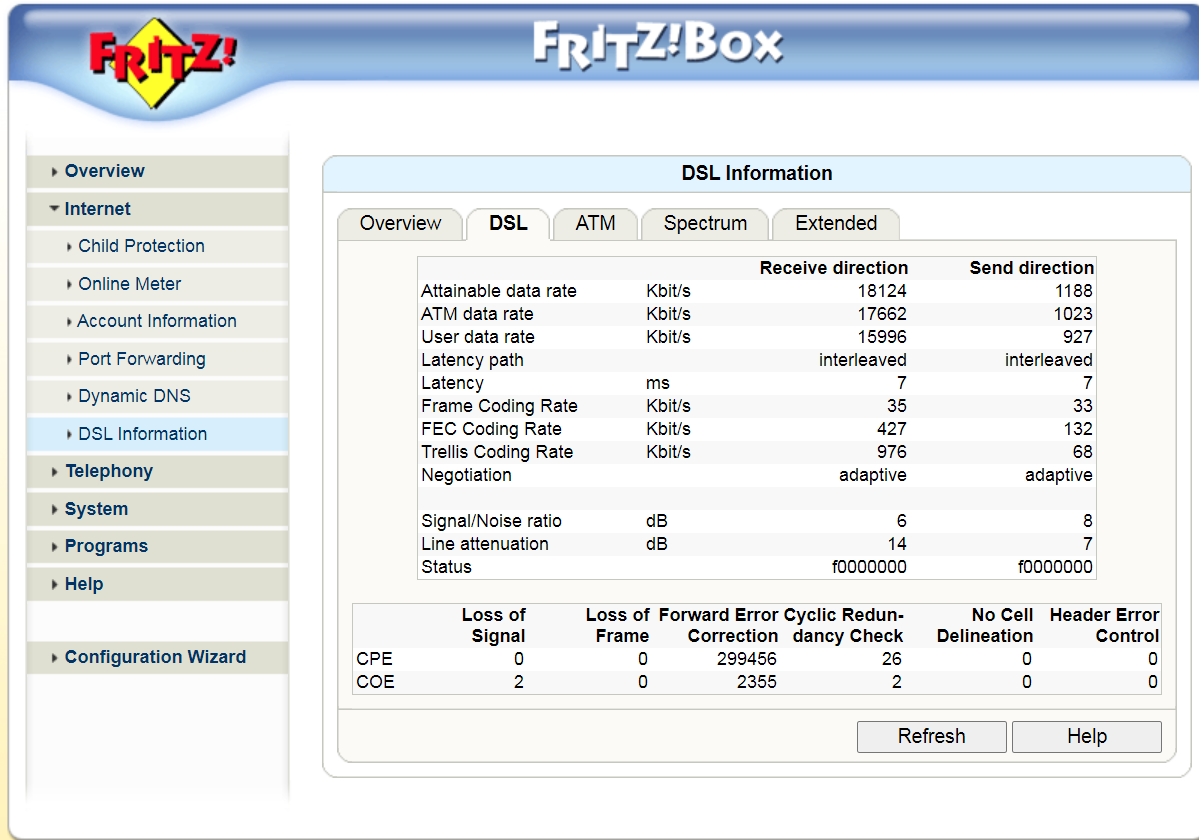The width and height of the screenshot is (1199, 840).
Task: Click CPE error correction value 299456
Action: coord(746,659)
